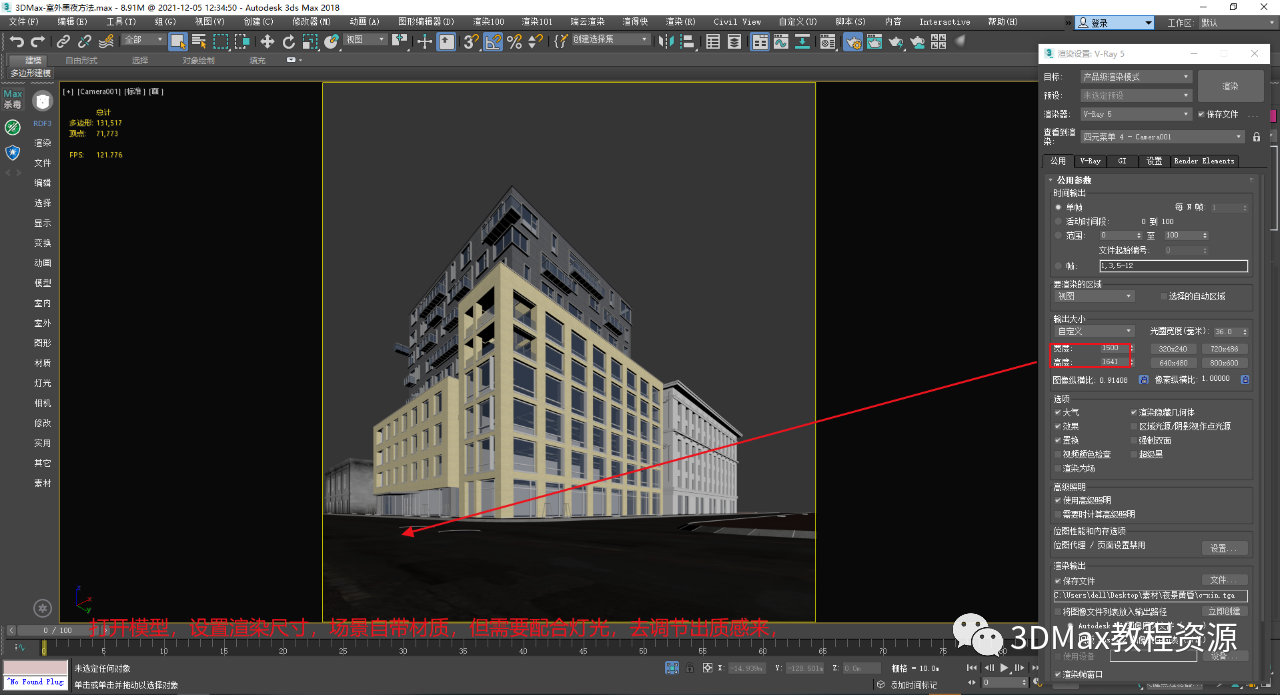The height and width of the screenshot is (695, 1280).
Task: Choose the 640x480 resolution preset
Action: (1174, 363)
